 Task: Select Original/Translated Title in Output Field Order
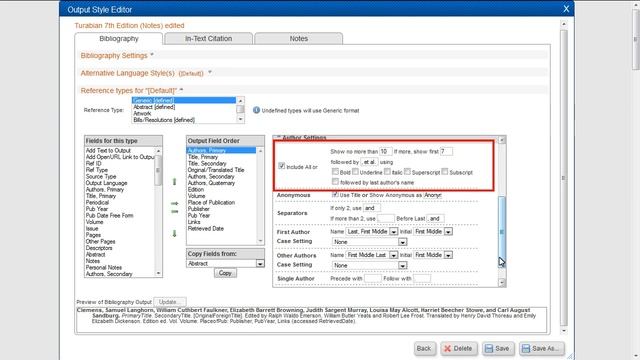[x=216, y=170]
